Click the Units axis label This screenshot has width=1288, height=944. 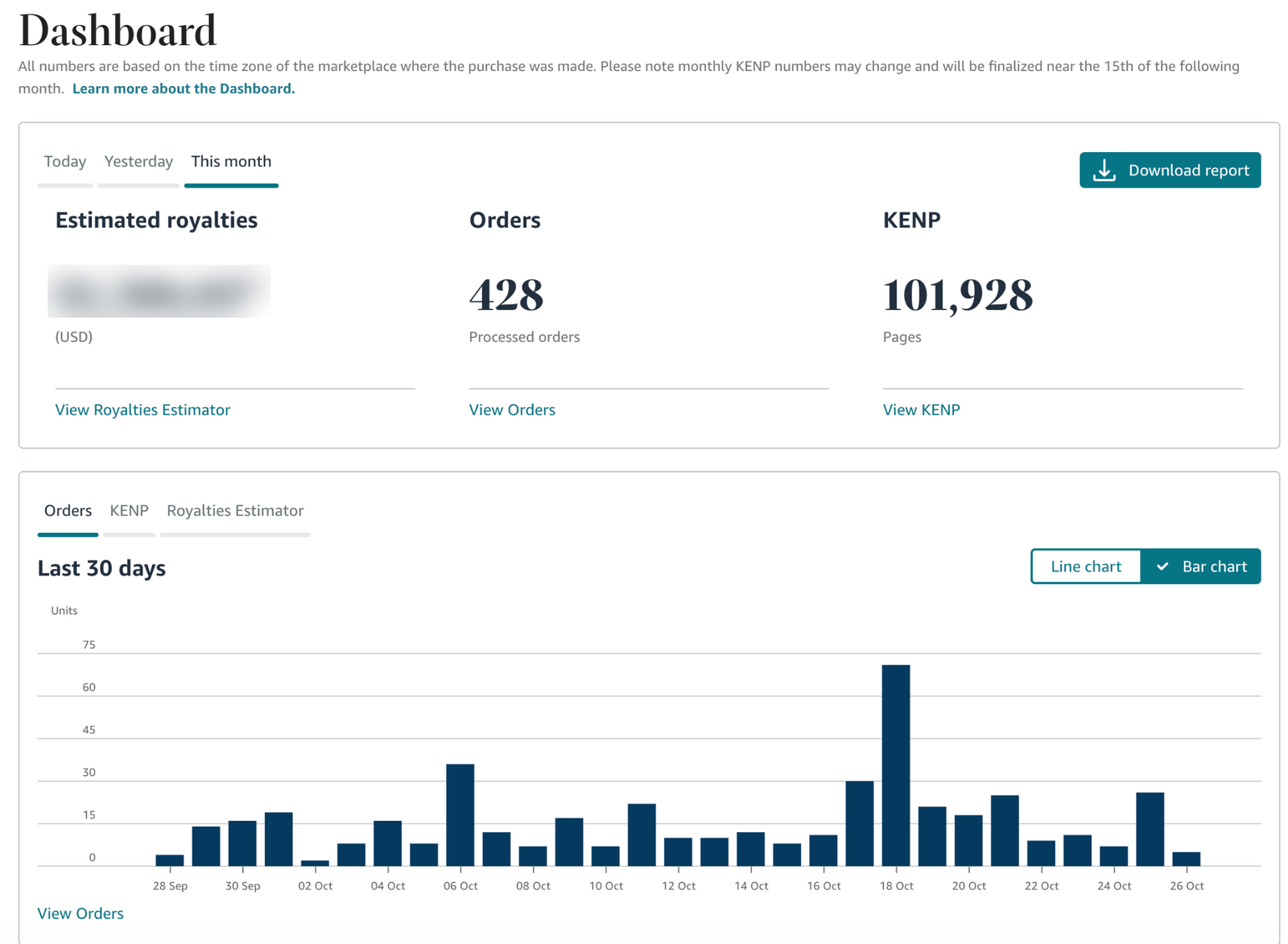[64, 611]
